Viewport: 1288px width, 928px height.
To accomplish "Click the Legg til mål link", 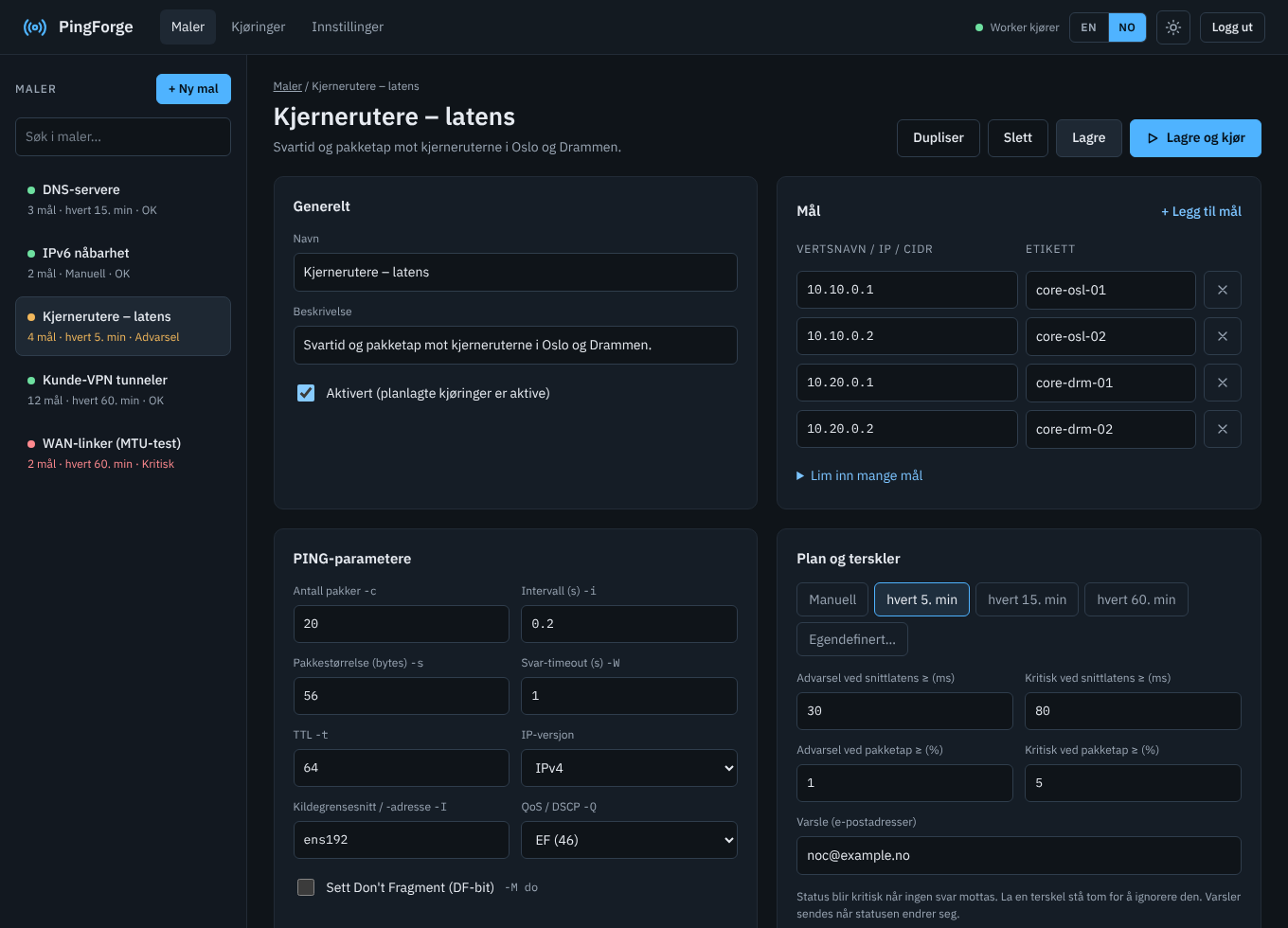I will (1201, 211).
